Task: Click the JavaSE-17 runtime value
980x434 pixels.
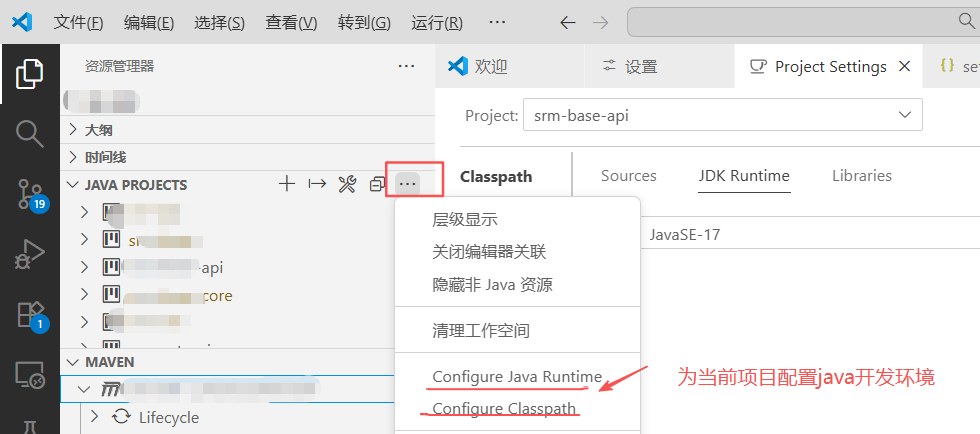Action: point(684,235)
